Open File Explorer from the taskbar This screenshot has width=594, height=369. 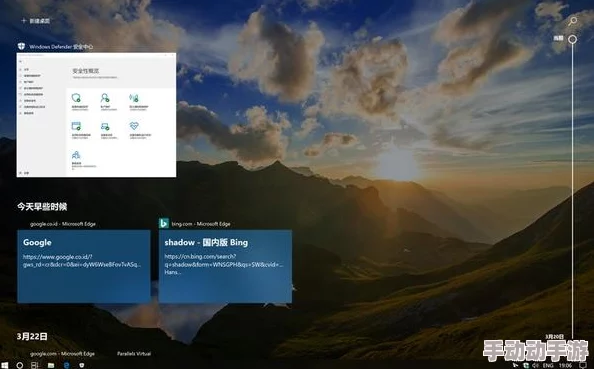[51, 365]
